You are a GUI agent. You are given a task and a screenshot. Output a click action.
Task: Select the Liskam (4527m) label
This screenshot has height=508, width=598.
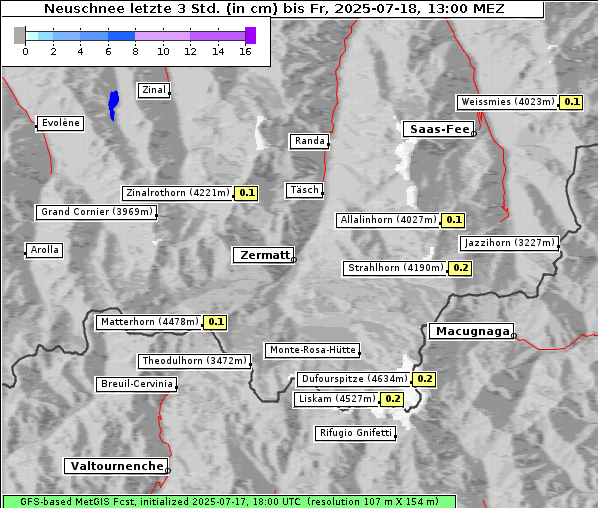click(337, 399)
